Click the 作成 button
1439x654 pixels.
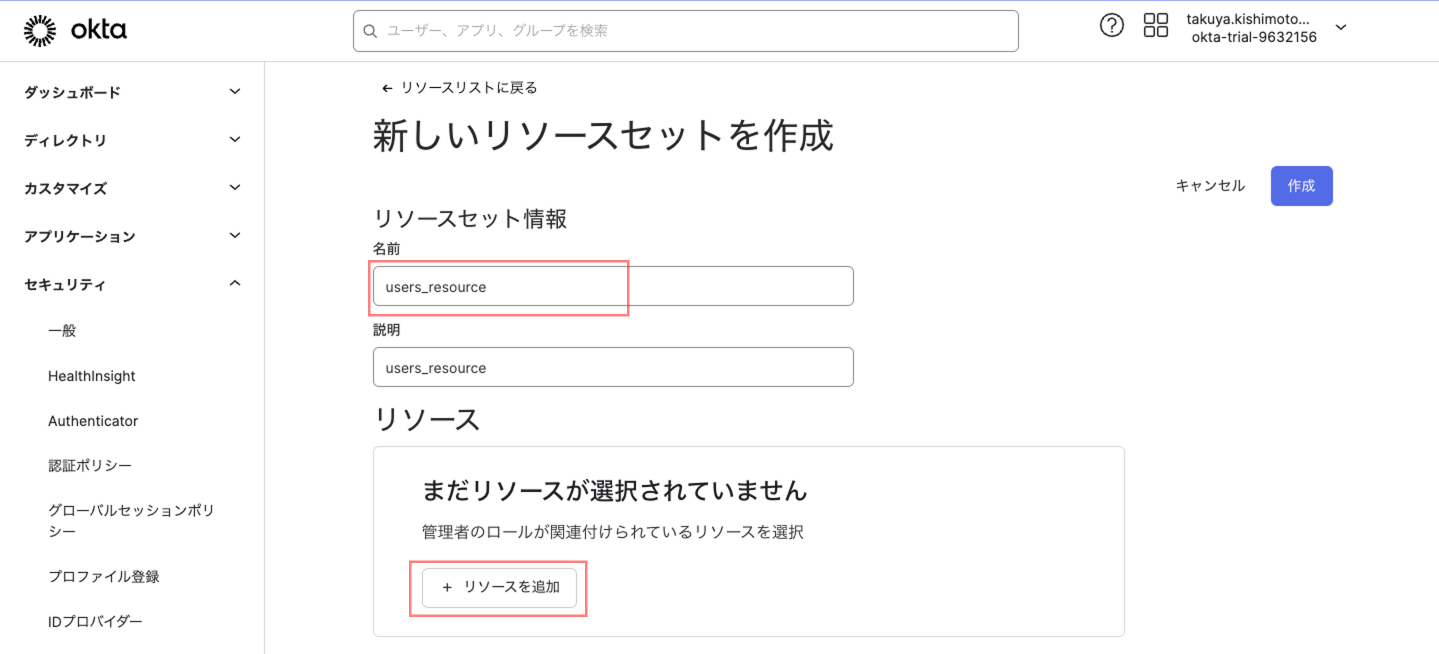(1301, 185)
